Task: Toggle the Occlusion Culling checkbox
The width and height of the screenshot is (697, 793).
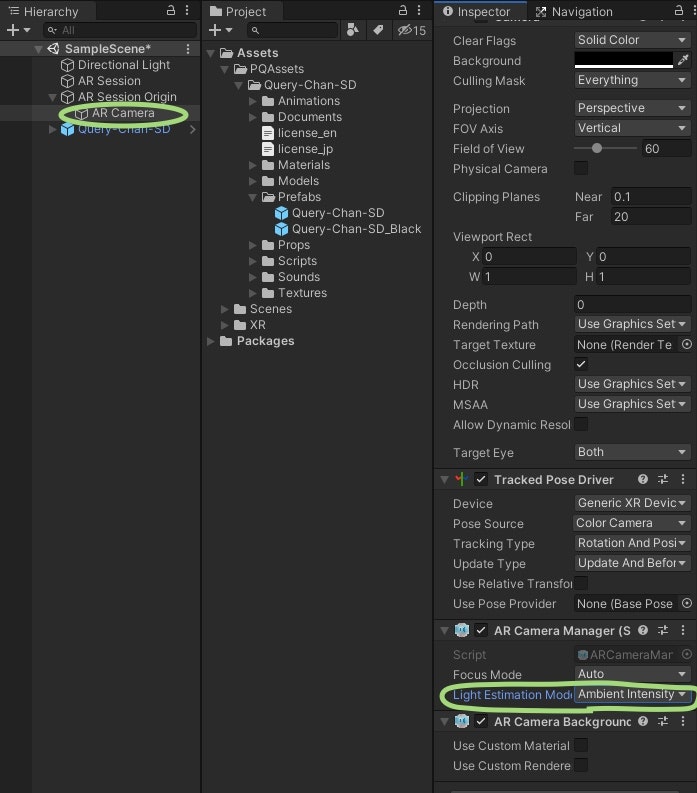Action: [581, 364]
